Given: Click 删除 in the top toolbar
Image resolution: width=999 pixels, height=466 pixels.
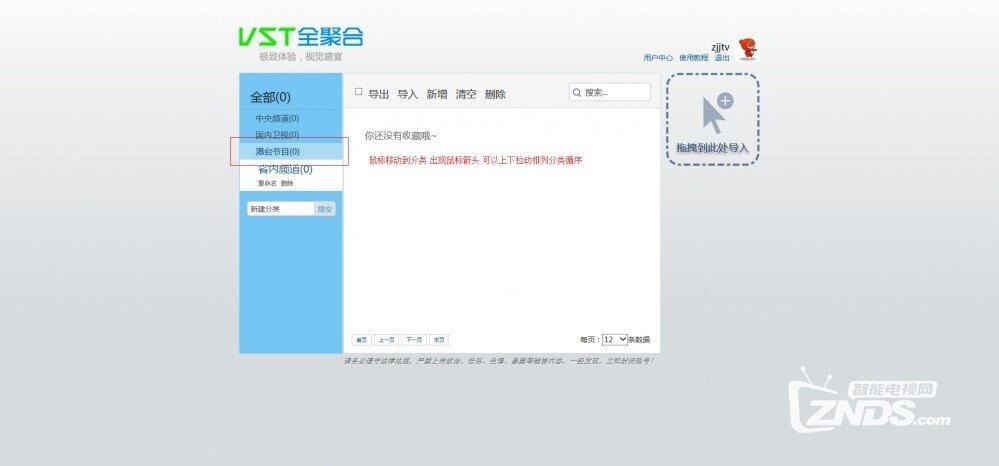Looking at the screenshot, I should coord(495,94).
